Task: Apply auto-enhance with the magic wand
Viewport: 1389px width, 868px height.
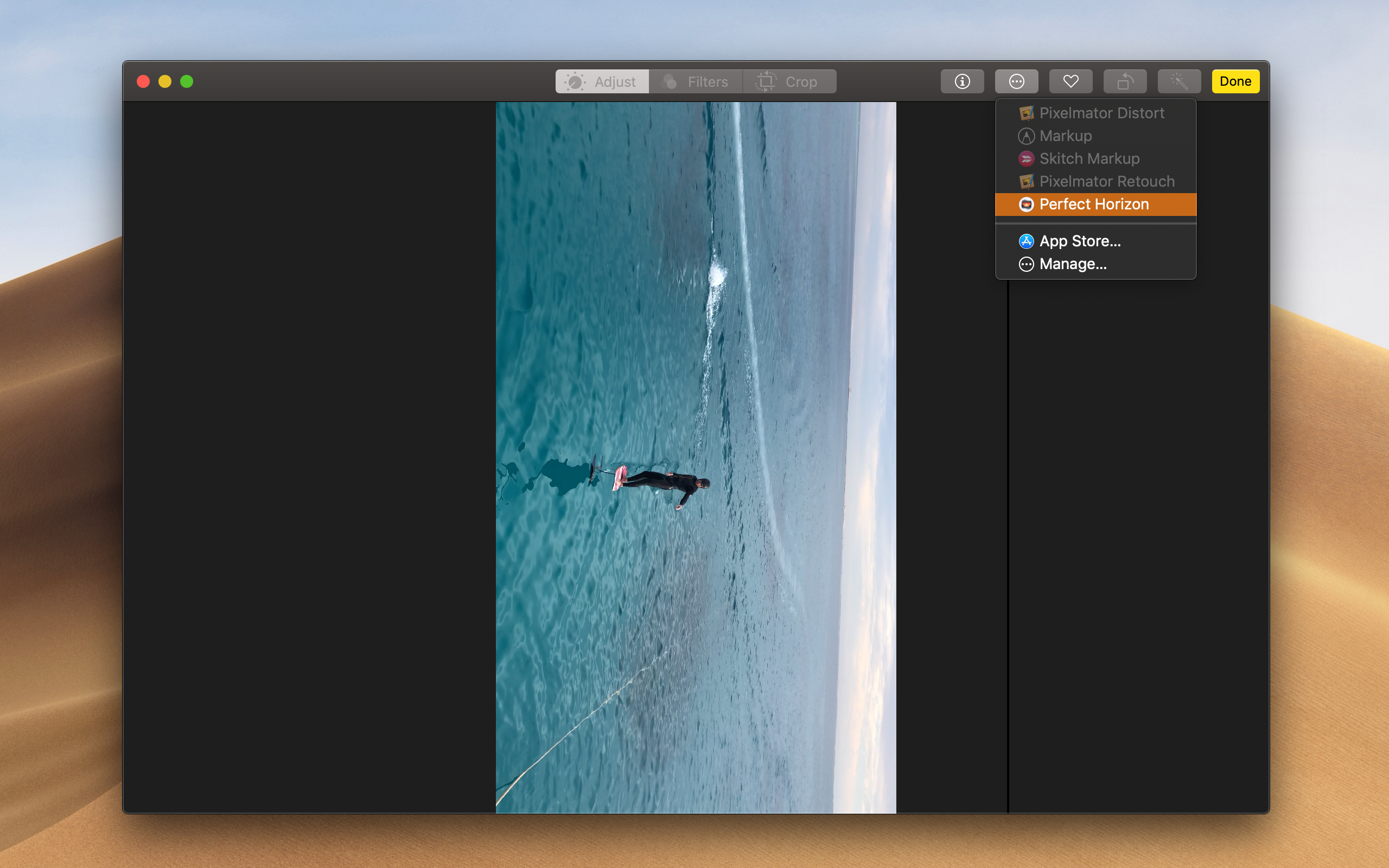Action: pyautogui.click(x=1179, y=81)
